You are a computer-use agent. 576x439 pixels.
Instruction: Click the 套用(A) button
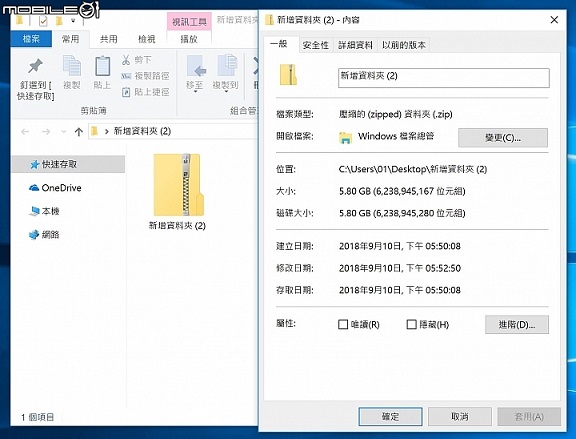pyautogui.click(x=529, y=417)
